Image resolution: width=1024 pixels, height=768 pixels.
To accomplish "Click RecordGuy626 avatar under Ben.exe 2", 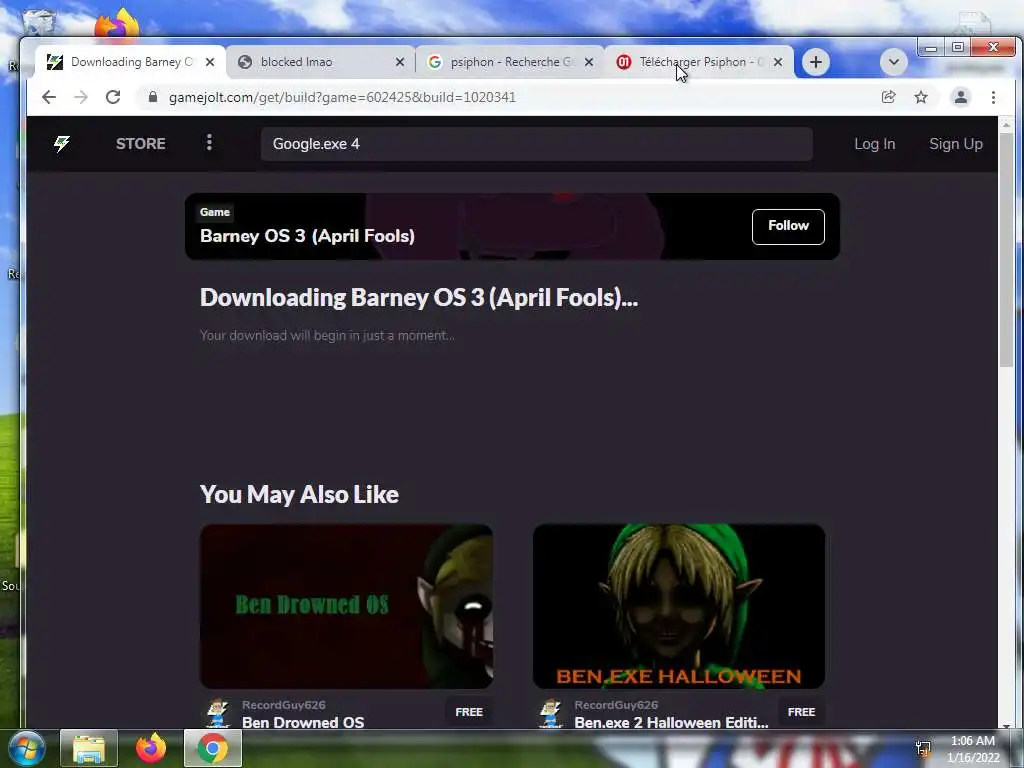I will [x=551, y=713].
